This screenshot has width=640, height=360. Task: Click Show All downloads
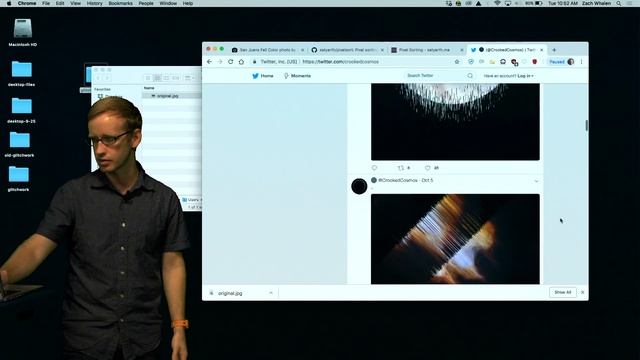(x=562, y=292)
